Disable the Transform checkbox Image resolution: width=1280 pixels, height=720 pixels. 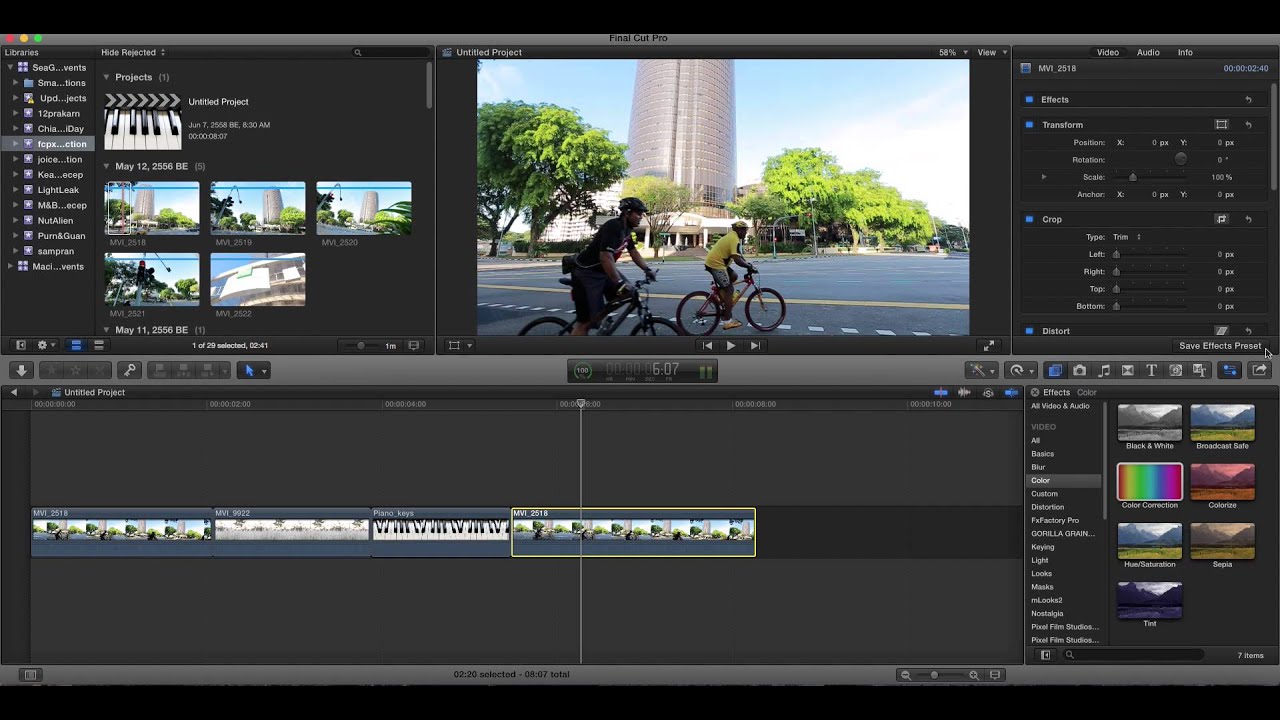click(1028, 125)
